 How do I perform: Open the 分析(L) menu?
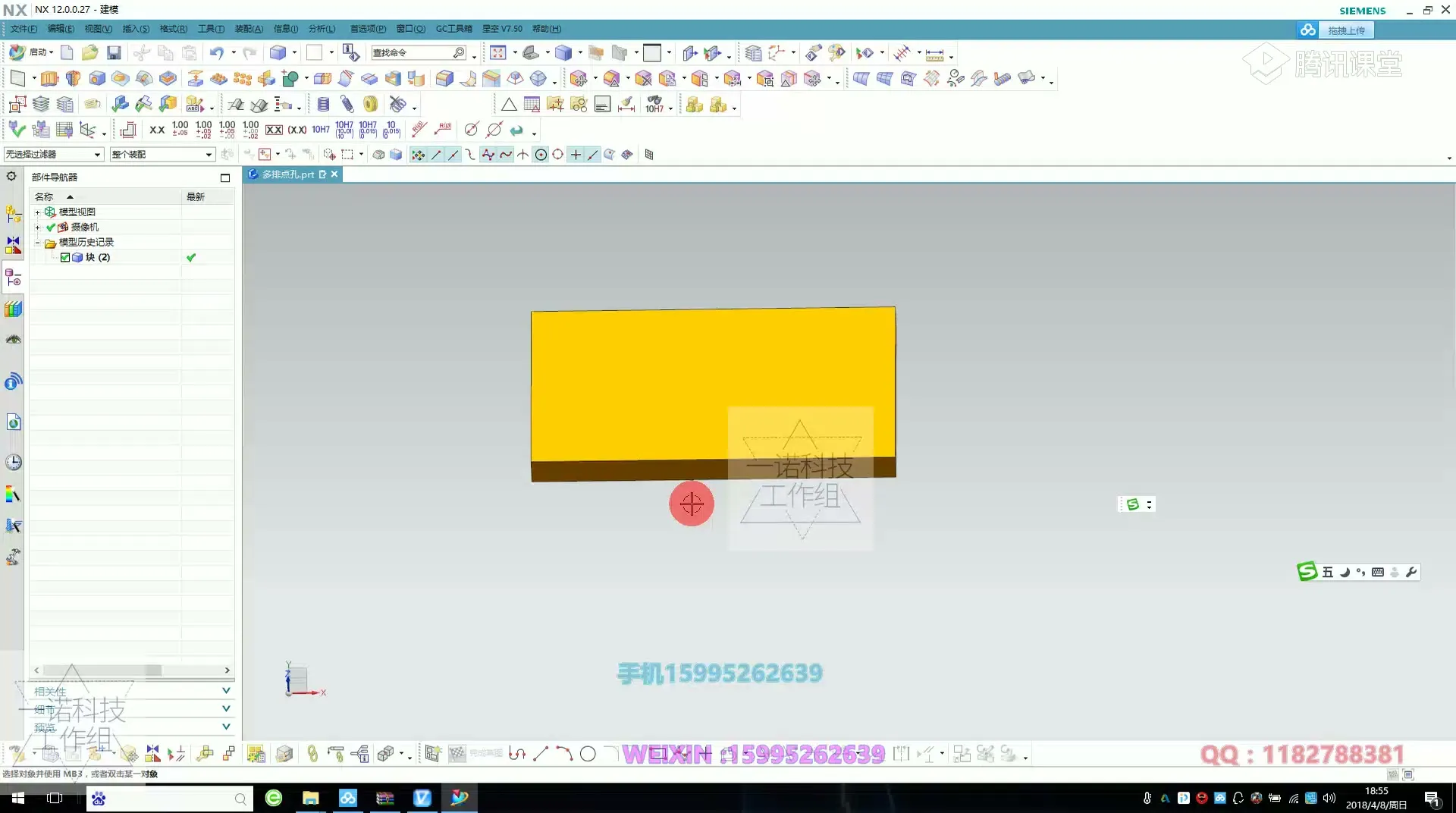[x=322, y=29]
